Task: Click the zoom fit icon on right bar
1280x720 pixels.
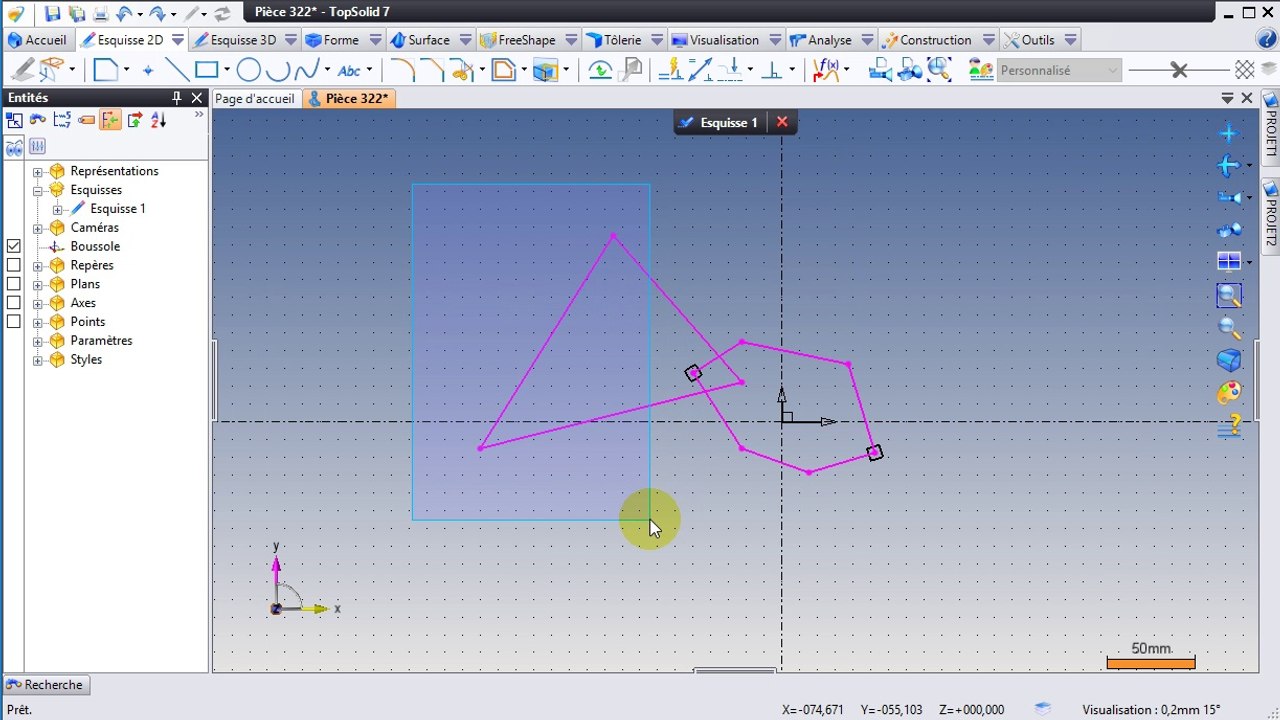Action: pos(1229,296)
